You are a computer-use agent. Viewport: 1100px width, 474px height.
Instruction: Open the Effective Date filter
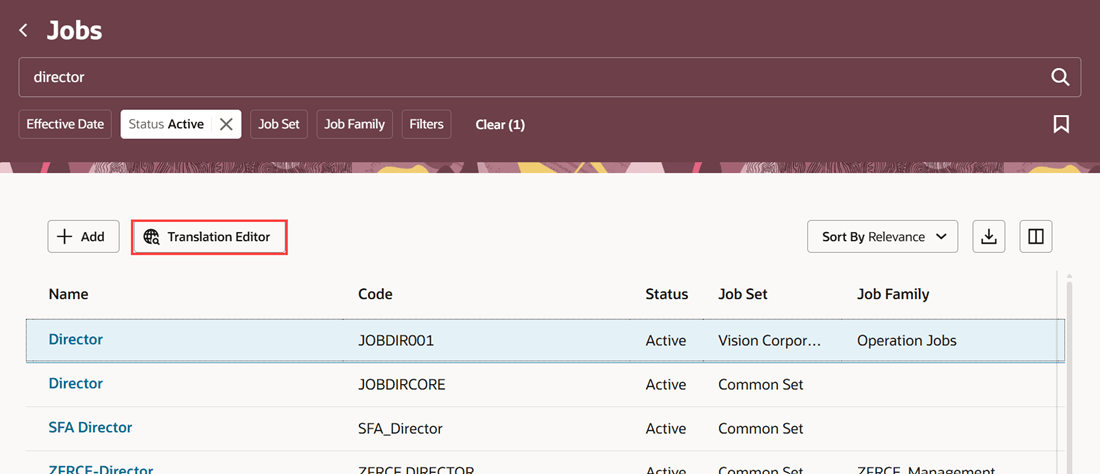click(x=65, y=124)
